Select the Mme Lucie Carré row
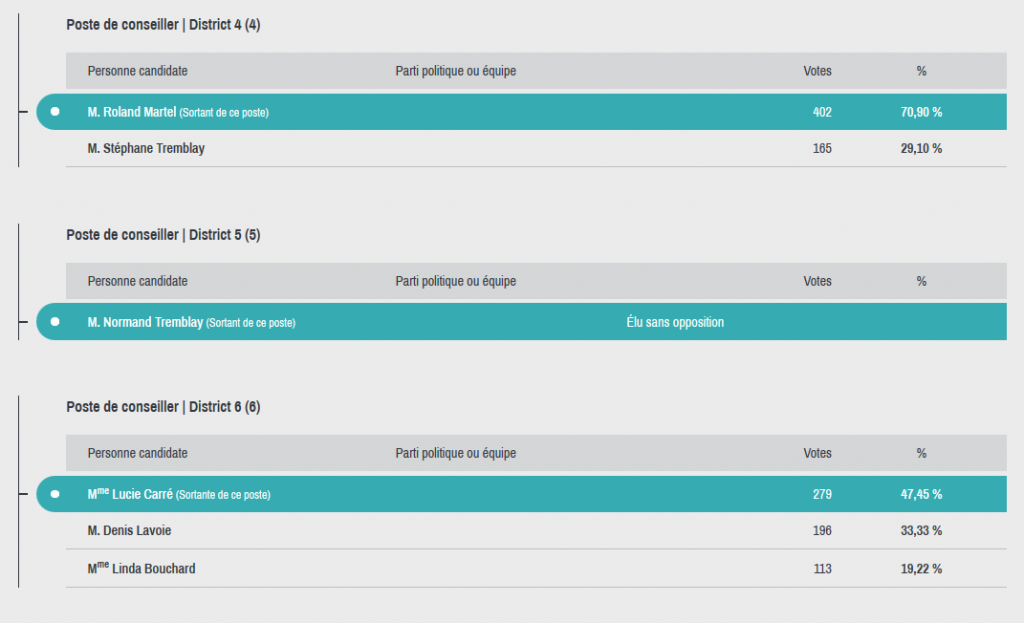 pos(521,494)
